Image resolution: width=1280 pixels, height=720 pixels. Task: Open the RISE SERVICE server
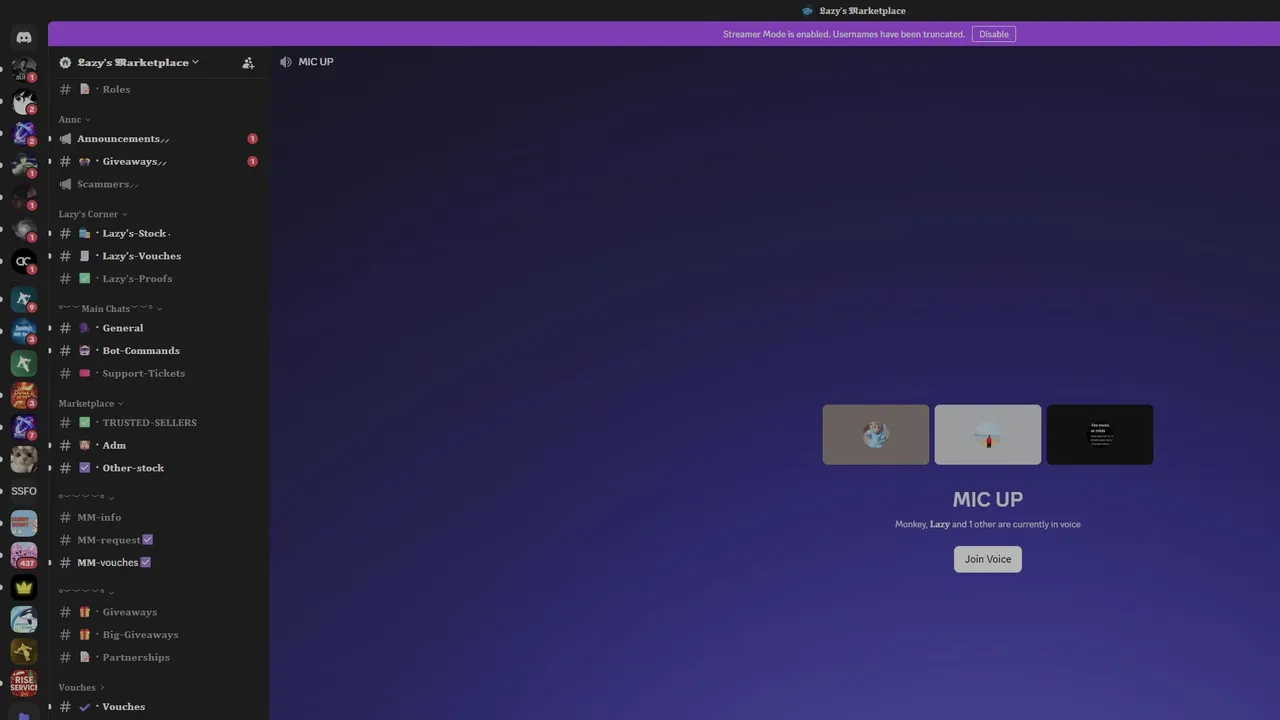click(24, 683)
